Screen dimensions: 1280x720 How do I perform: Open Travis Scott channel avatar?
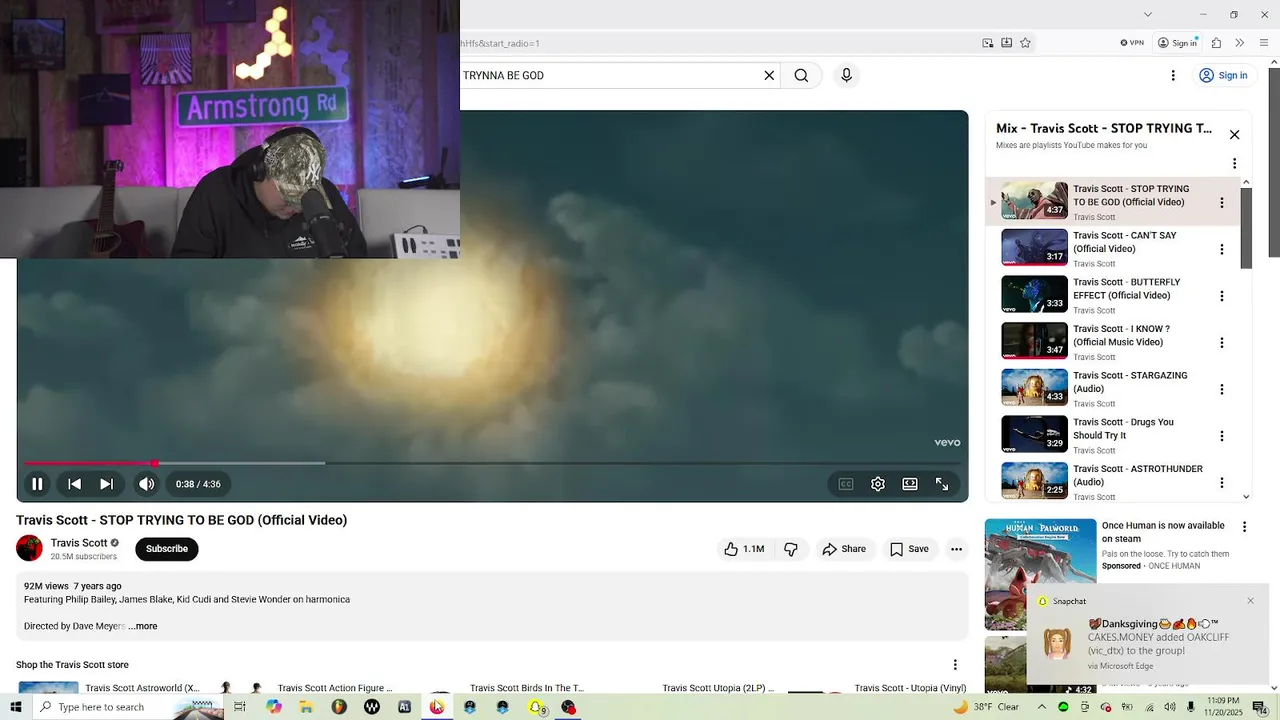click(30, 548)
